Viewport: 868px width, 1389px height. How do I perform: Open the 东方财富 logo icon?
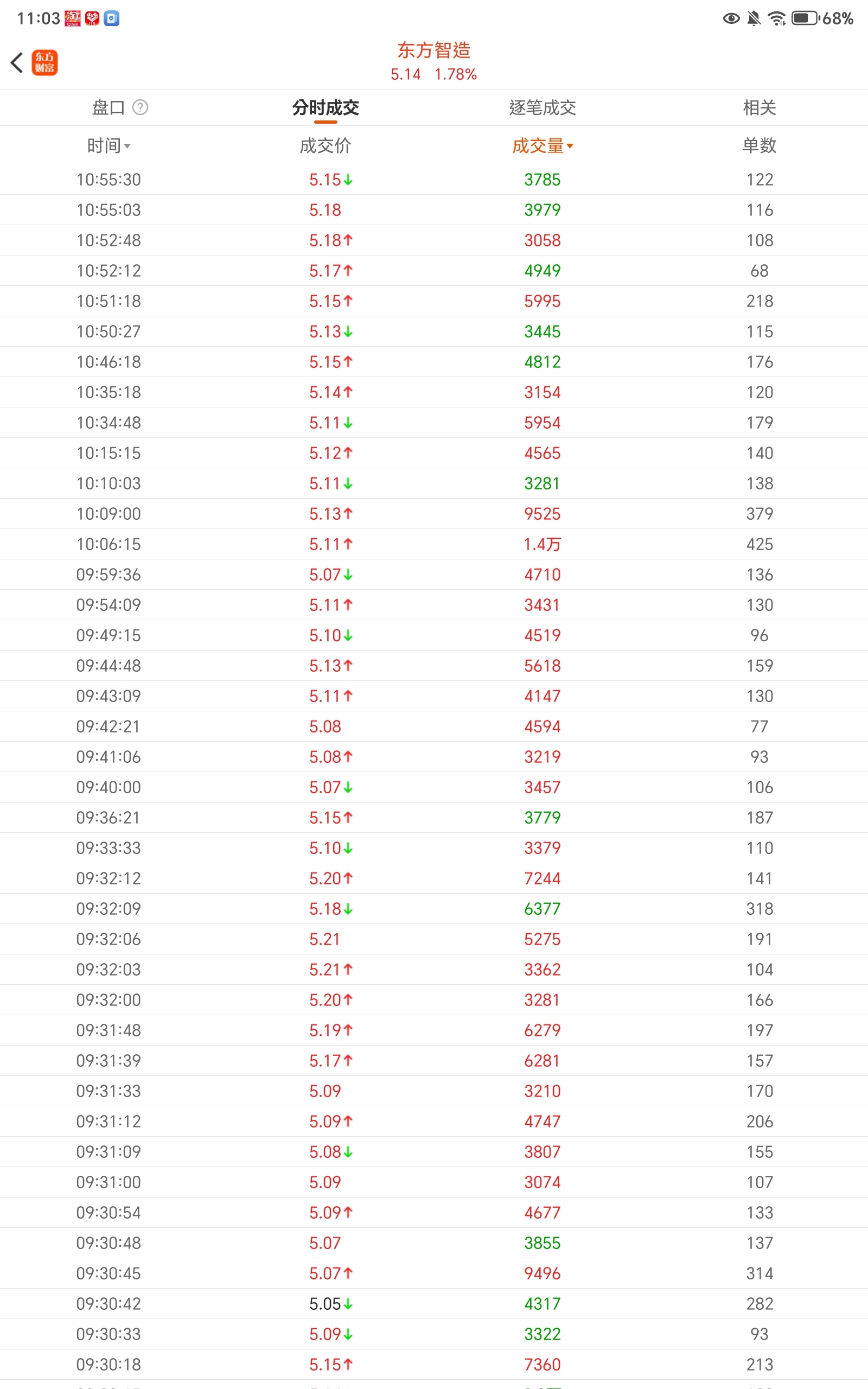pos(44,62)
